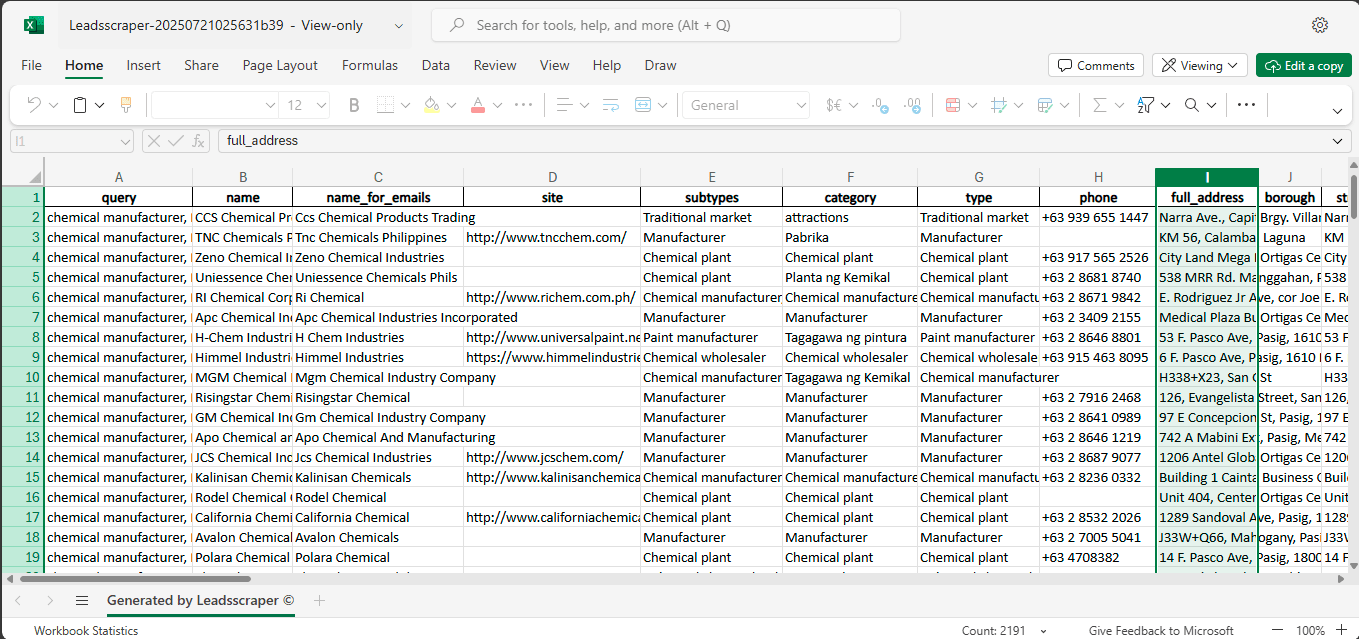Open the all sheets list icon
The height and width of the screenshot is (639, 1359).
coord(82,601)
